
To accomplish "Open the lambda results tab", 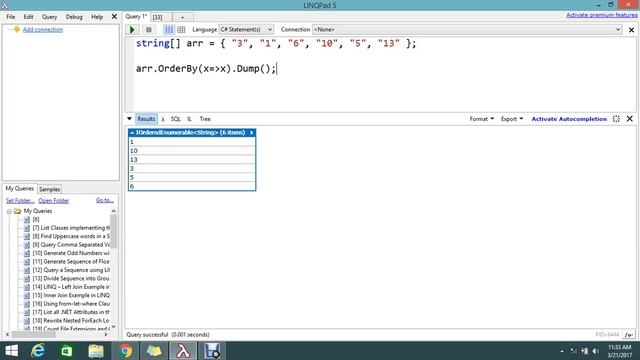I will tap(163, 119).
